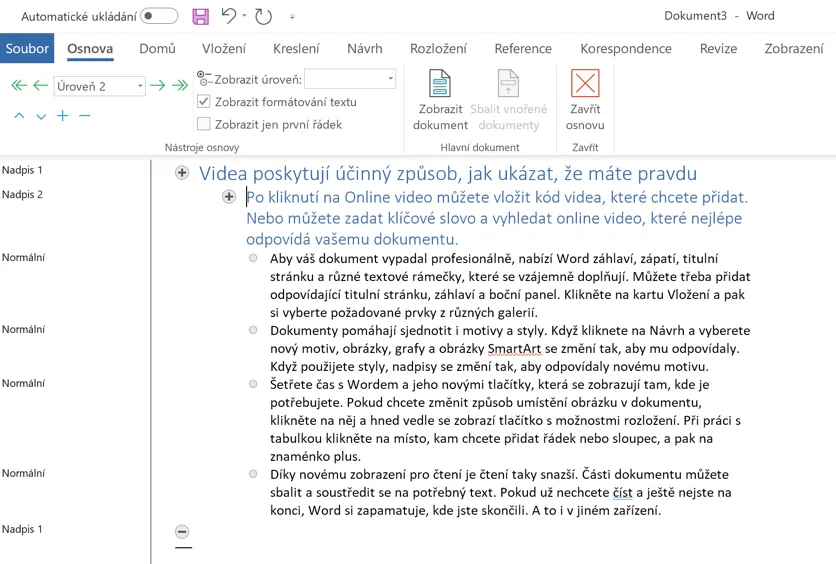Click the first Nadpis 1 style label
Screen dimensions: 836x564
pyautogui.click(x=22, y=170)
